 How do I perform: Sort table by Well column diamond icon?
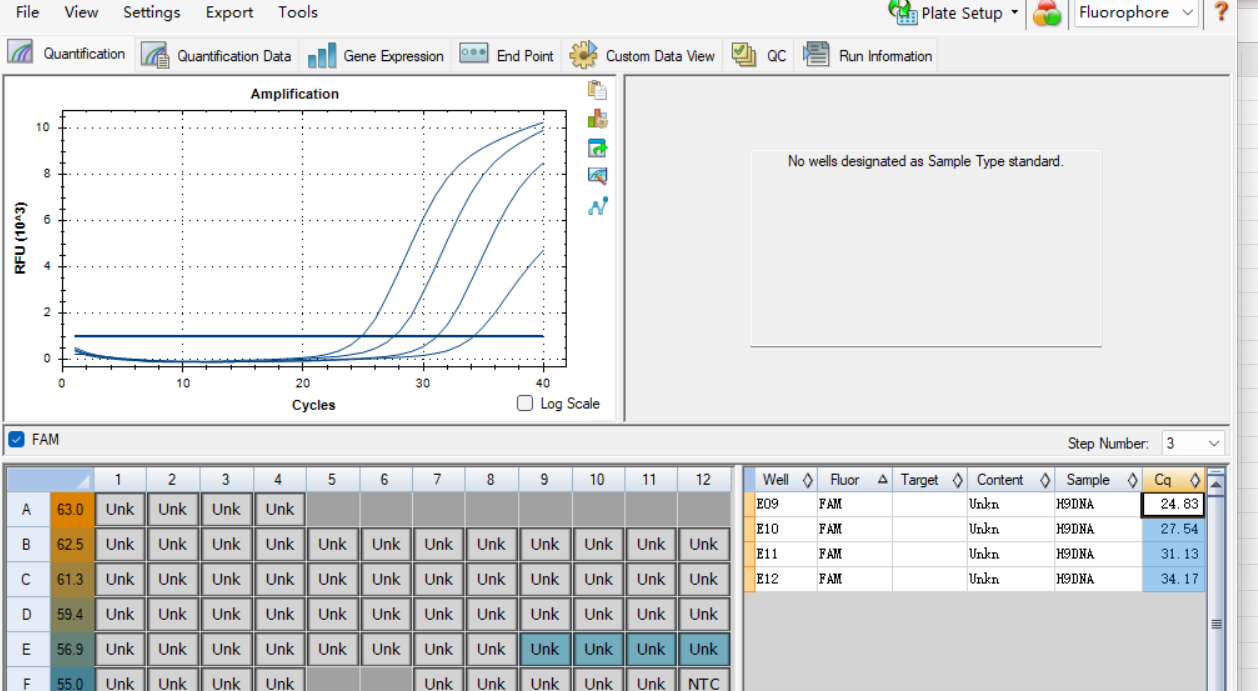pyautogui.click(x=808, y=480)
